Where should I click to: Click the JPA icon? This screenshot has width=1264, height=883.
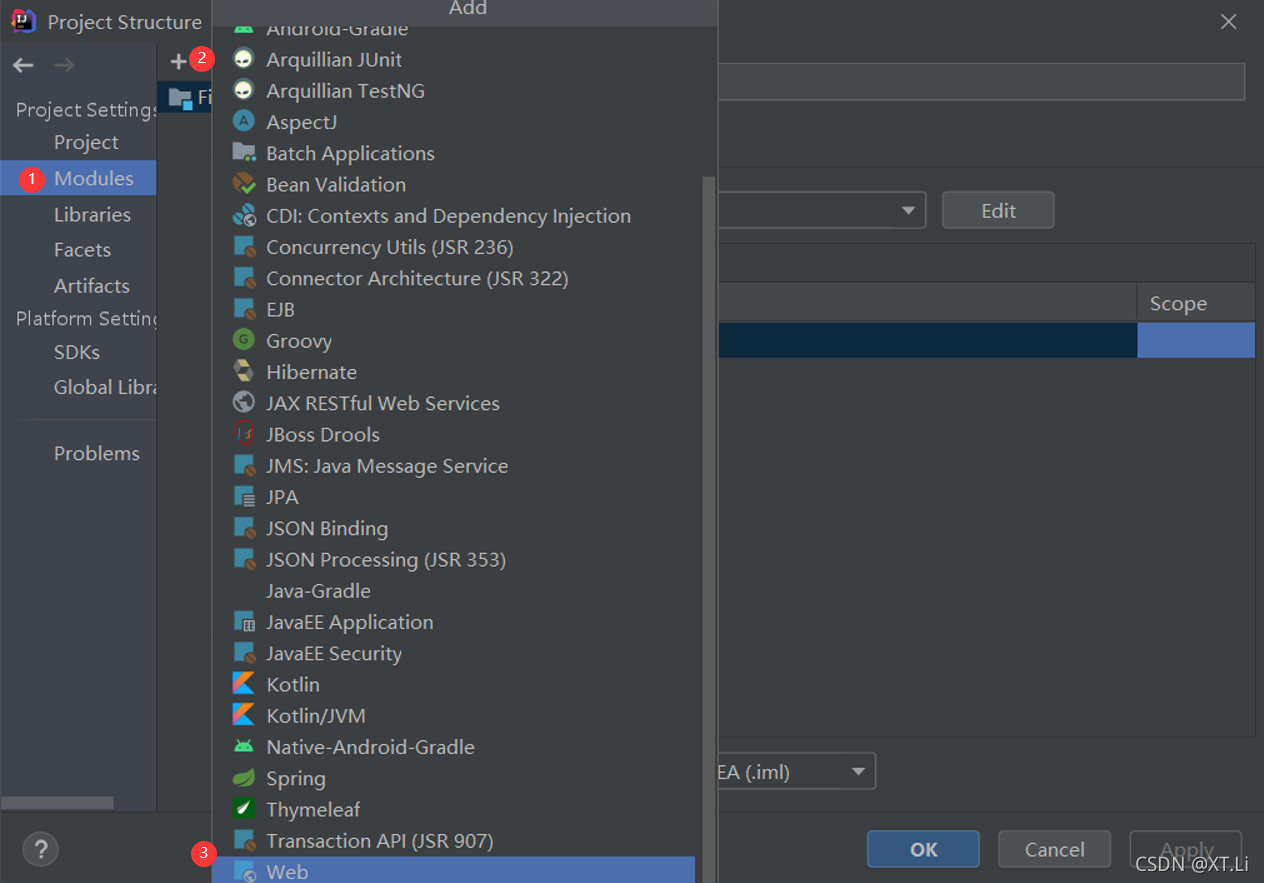[243, 497]
